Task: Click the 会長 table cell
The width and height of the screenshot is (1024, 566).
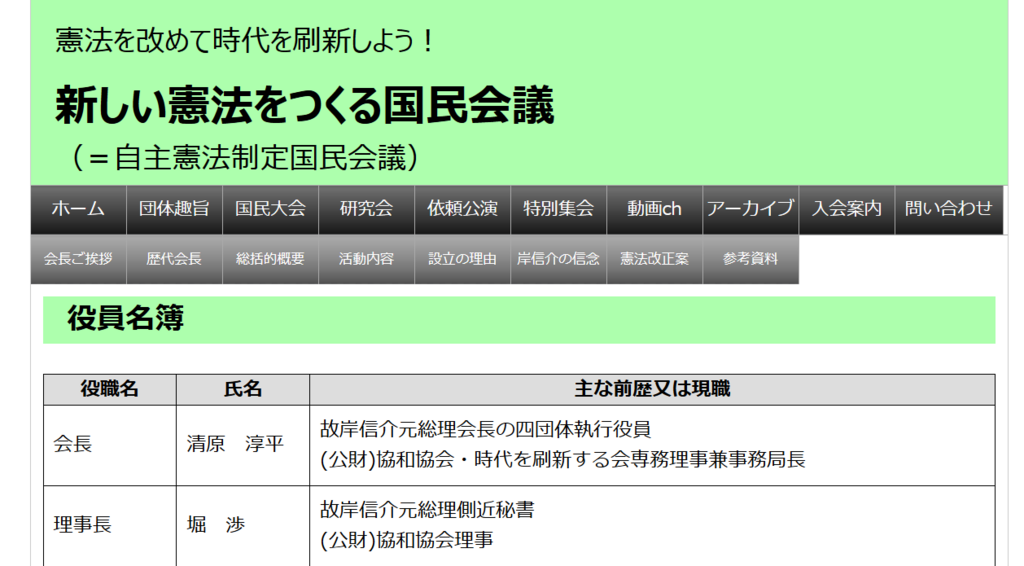Action: coord(110,445)
